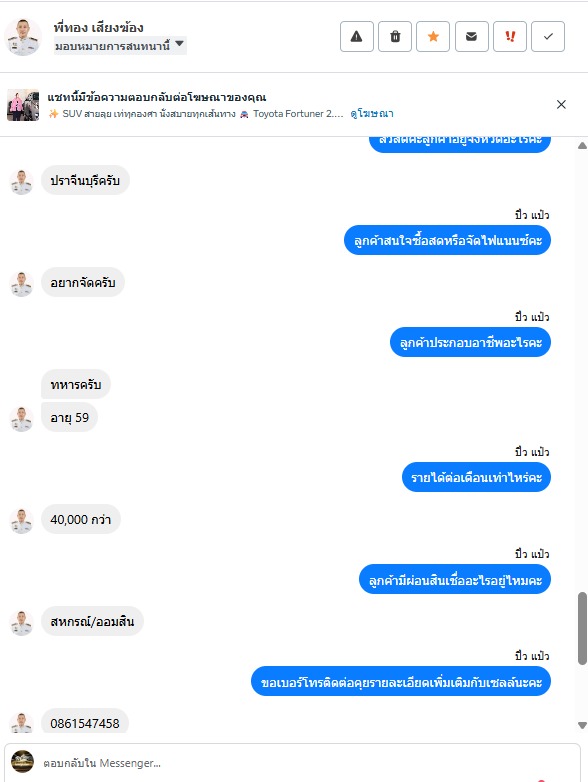Mark conversation with the orange star icon

[433, 36]
